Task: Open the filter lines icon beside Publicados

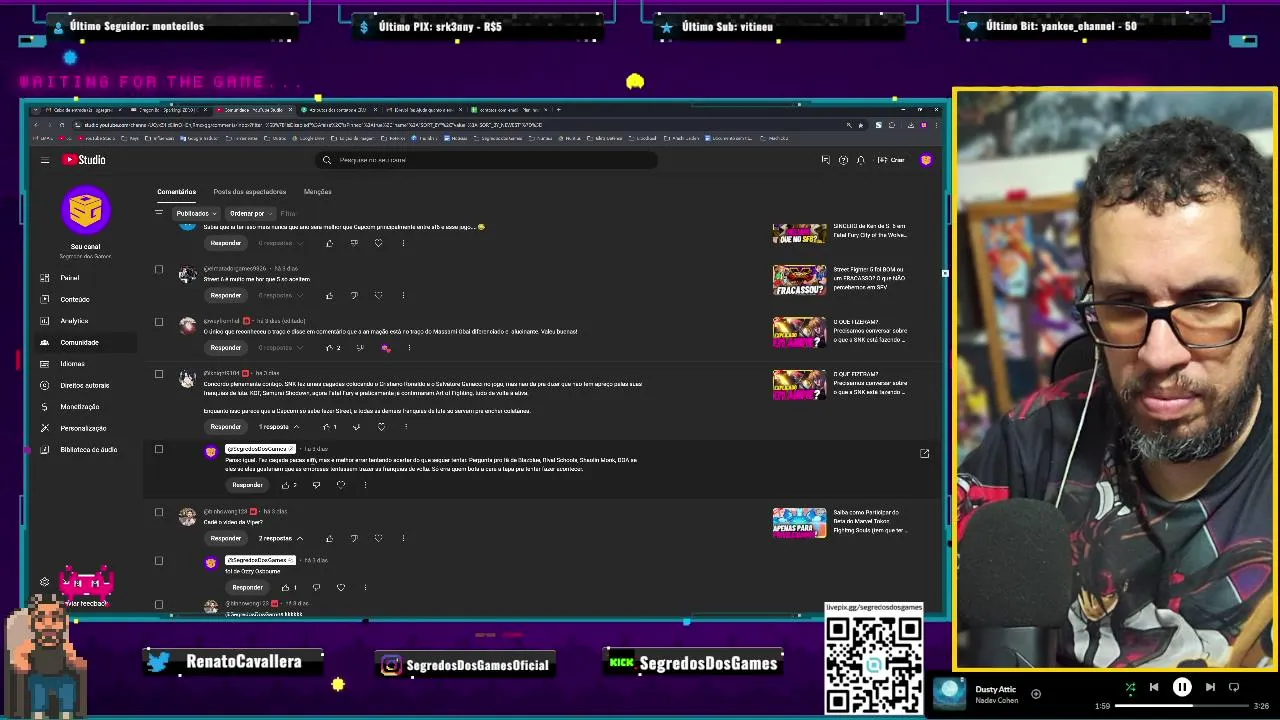Action: point(158,212)
